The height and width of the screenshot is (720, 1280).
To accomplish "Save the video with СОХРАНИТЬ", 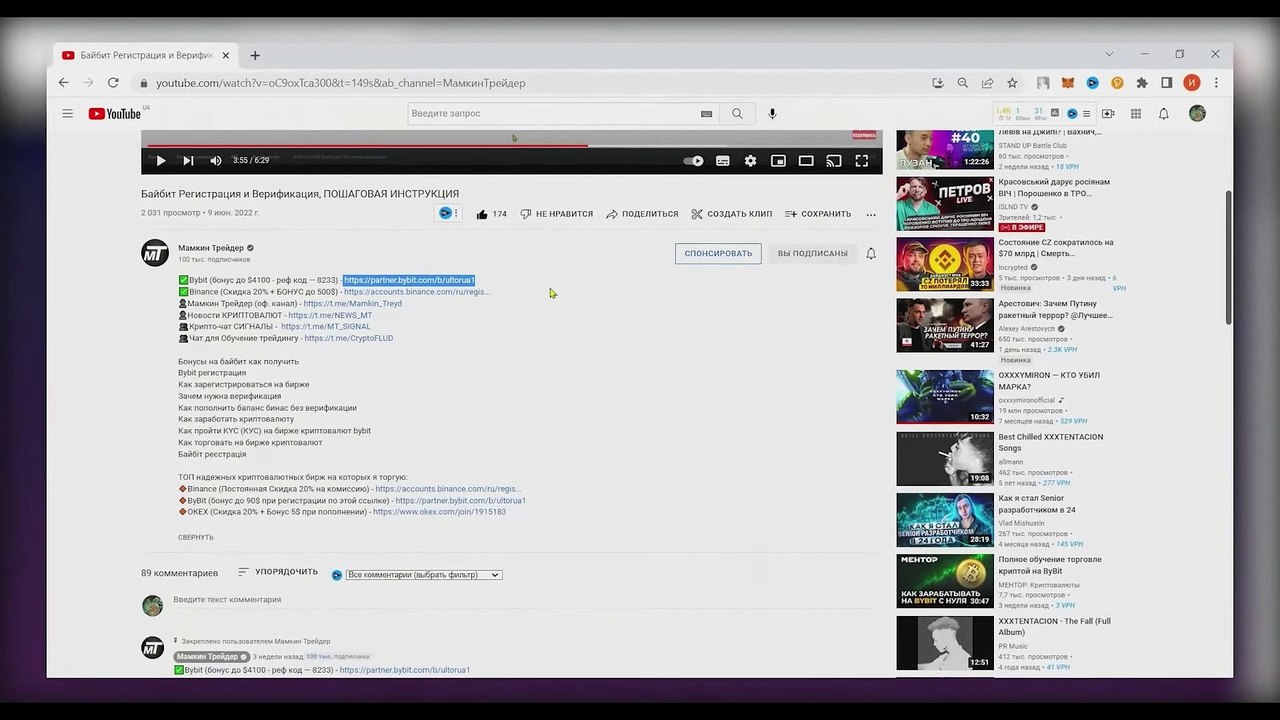I will (818, 214).
